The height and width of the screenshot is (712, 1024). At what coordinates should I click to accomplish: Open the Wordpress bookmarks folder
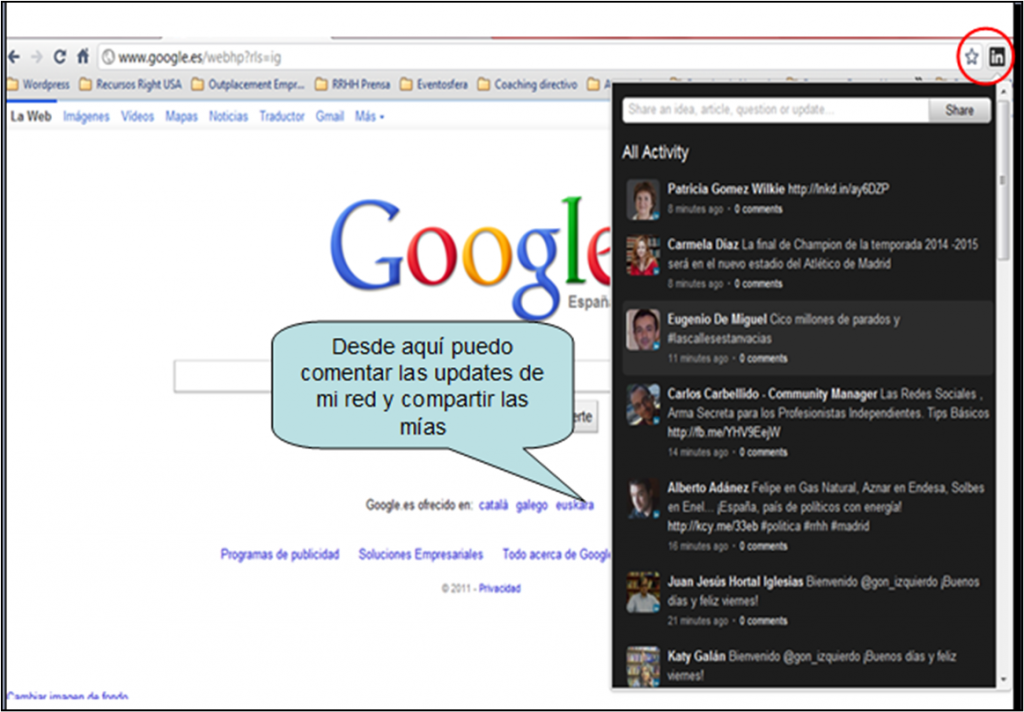click(x=39, y=84)
